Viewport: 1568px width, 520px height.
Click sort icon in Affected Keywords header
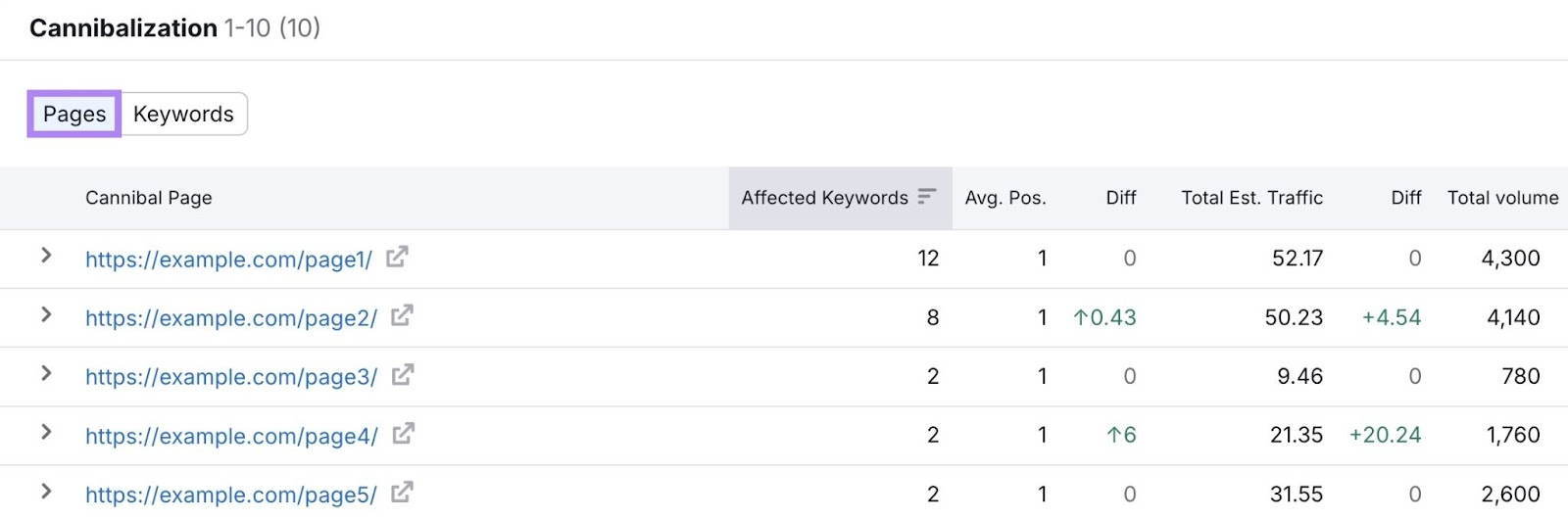(927, 197)
